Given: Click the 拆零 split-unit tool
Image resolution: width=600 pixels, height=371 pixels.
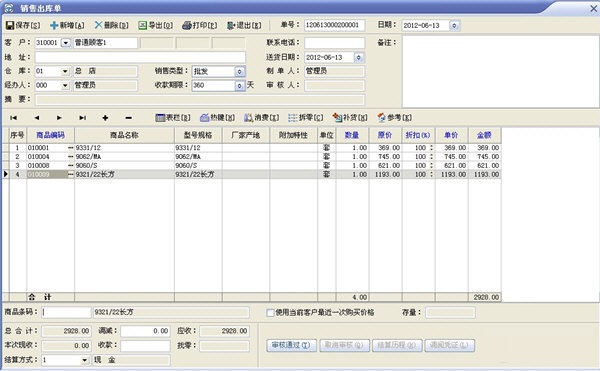Looking at the screenshot, I should 306,118.
